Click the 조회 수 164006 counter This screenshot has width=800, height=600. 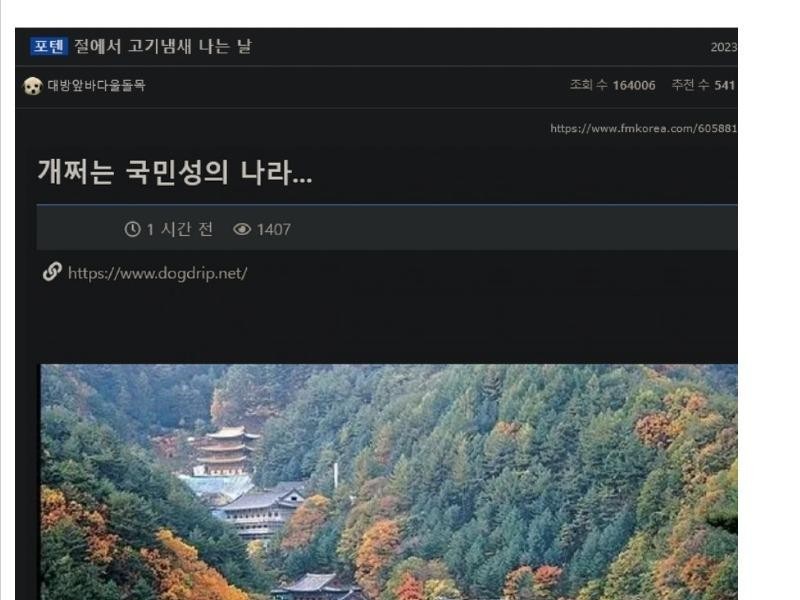(612, 85)
